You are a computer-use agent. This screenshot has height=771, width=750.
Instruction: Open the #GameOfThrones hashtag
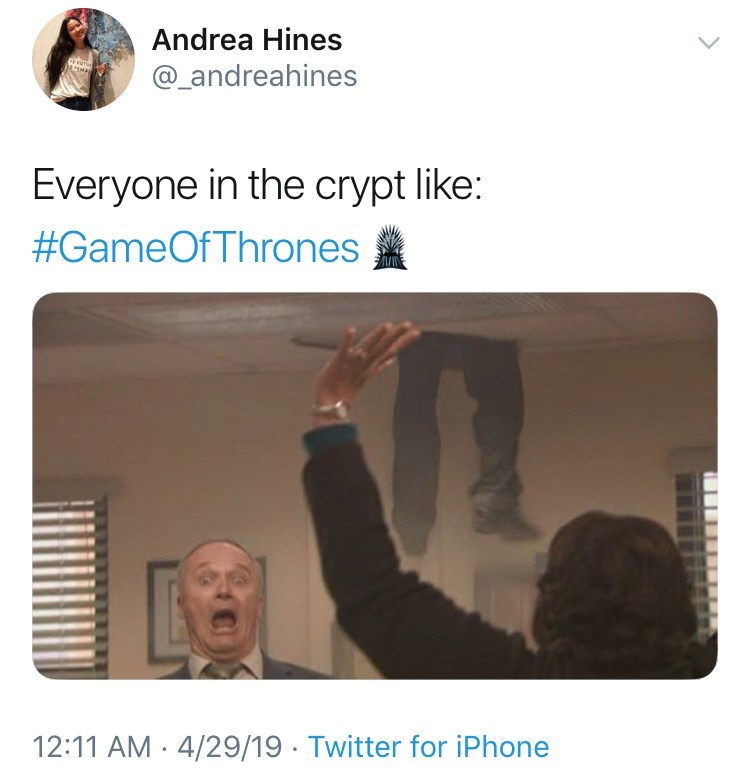tap(196, 248)
